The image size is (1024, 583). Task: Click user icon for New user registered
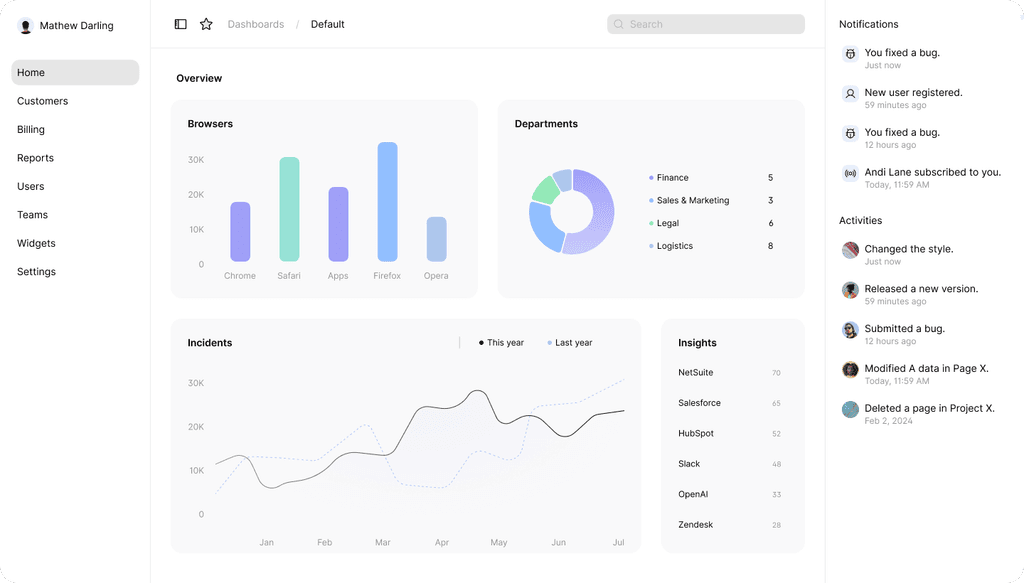point(850,94)
